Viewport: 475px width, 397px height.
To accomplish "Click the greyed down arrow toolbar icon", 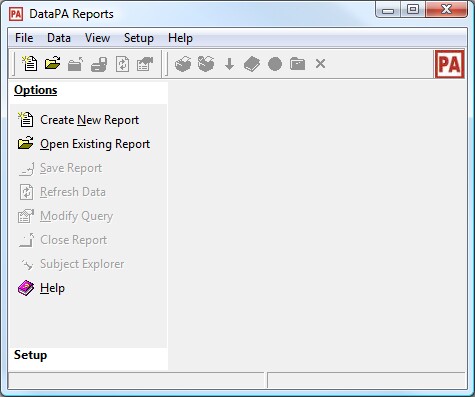I will point(229,64).
